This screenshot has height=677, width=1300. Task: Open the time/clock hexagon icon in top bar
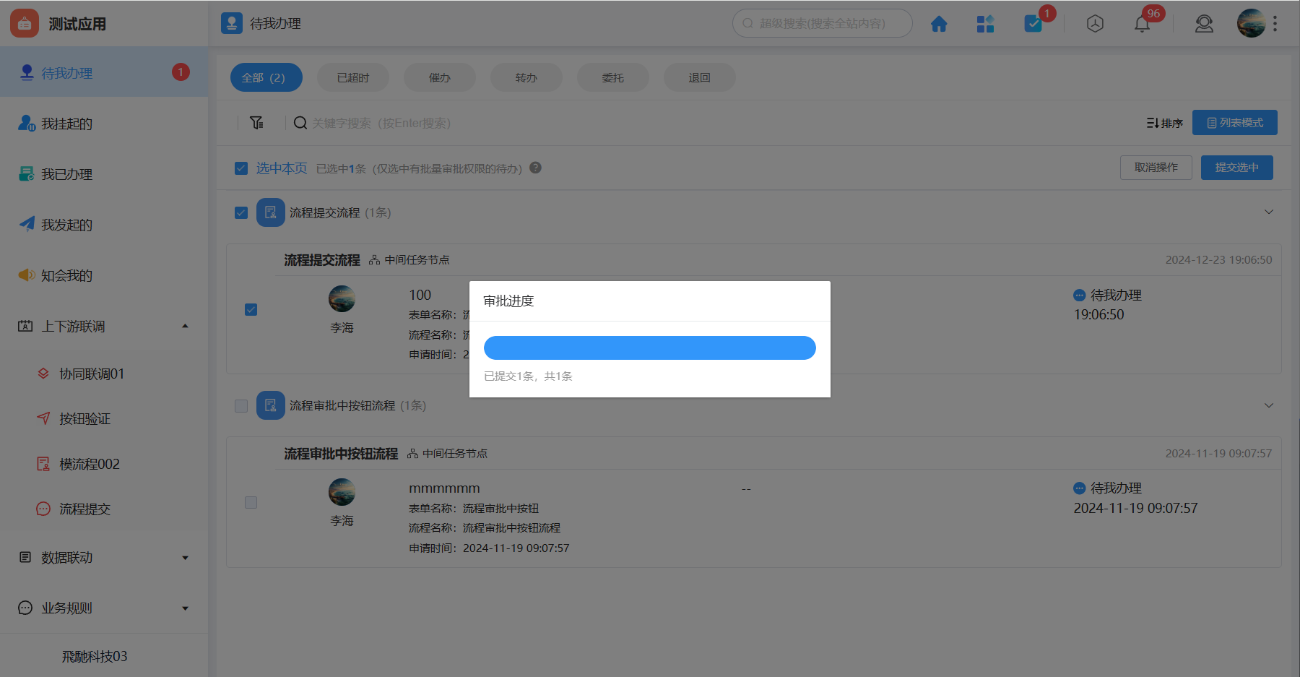pyautogui.click(x=1094, y=22)
